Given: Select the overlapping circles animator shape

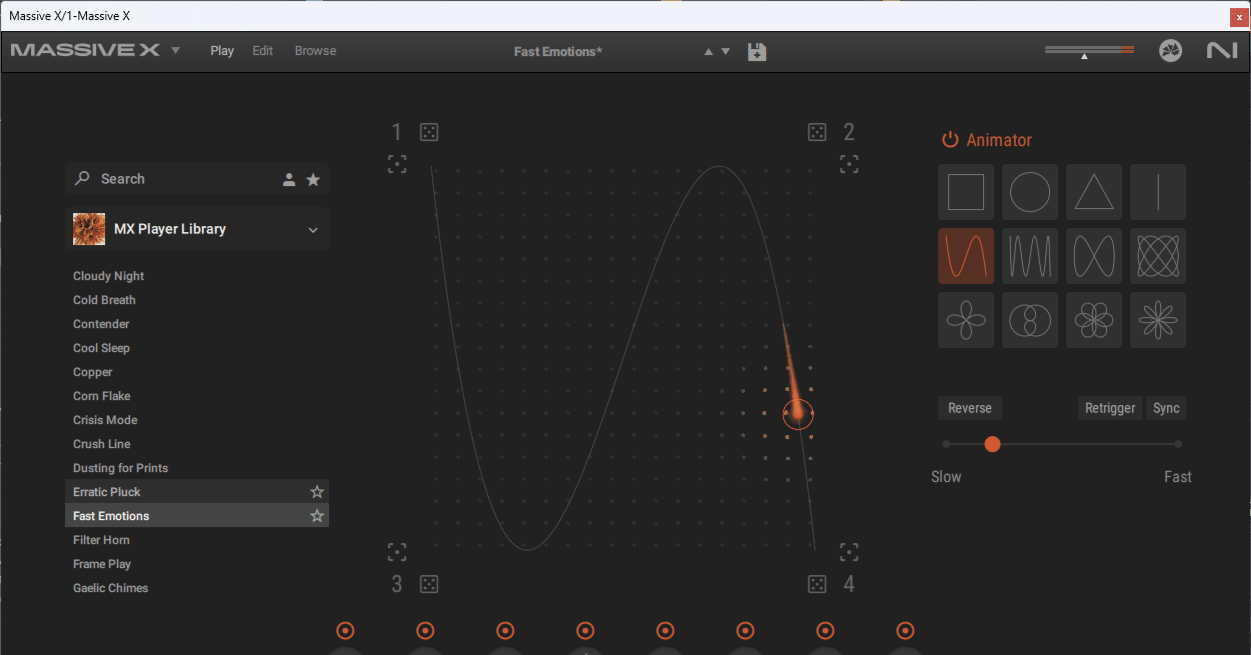Looking at the screenshot, I should pos(1030,320).
